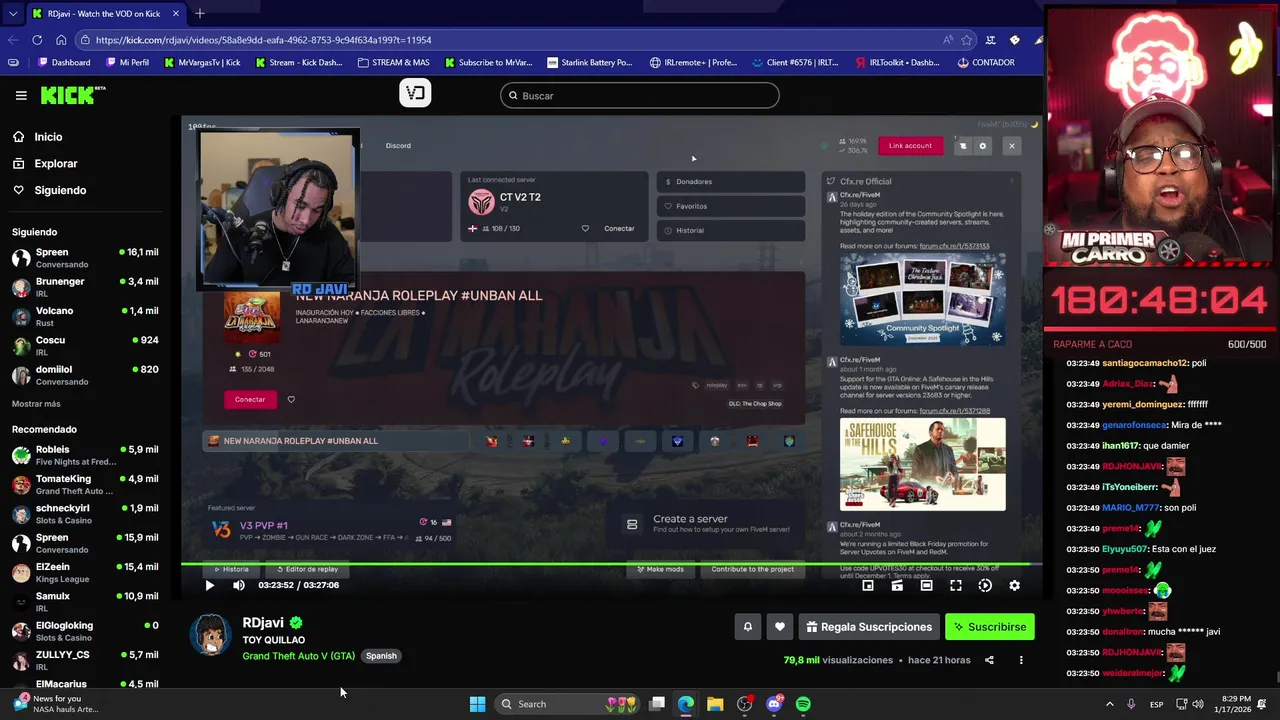Viewport: 1280px width, 720px height.
Task: Open Coscu channel in the sidebar
Action: pyautogui.click(x=85, y=345)
